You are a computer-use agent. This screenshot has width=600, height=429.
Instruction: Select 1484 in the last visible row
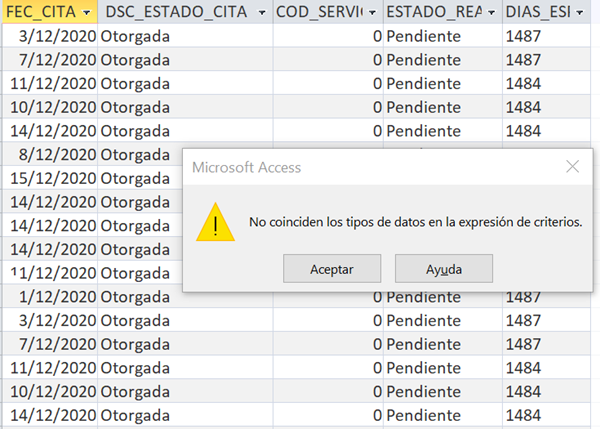click(x=524, y=415)
